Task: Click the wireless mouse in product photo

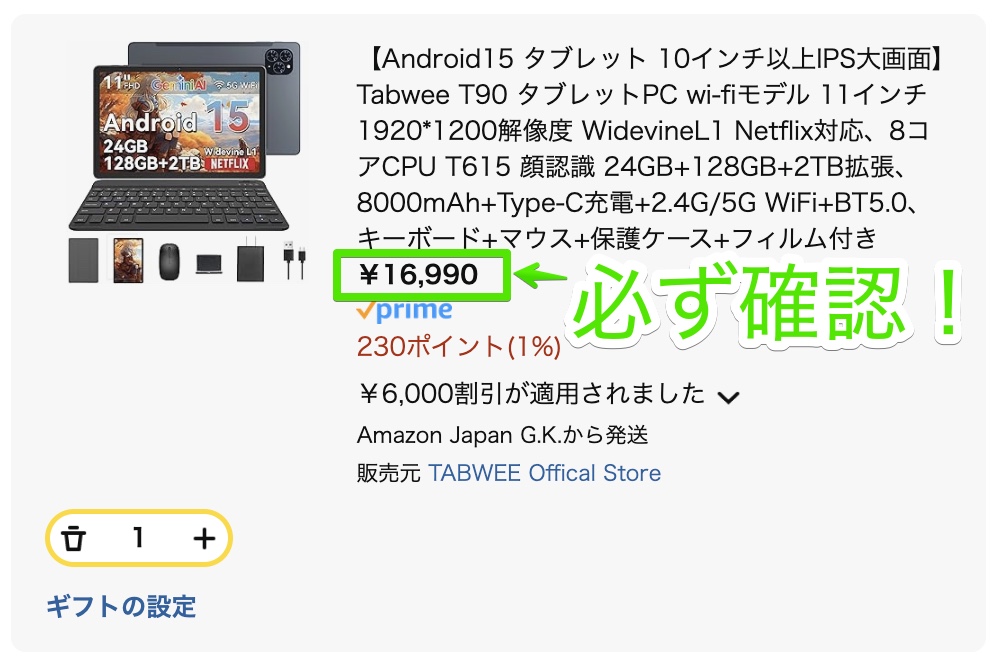Action: tap(169, 261)
